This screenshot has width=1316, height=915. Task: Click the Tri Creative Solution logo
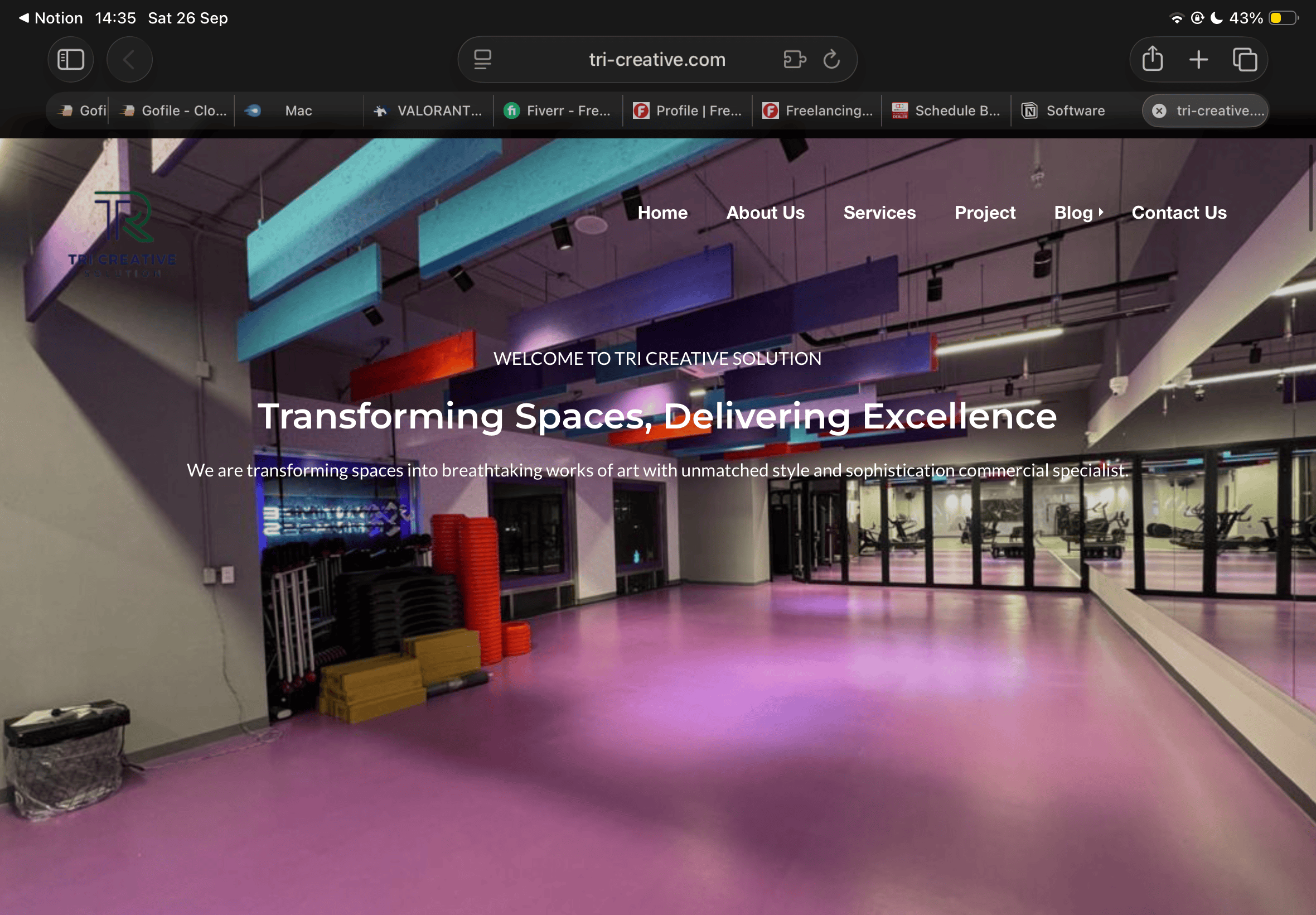pyautogui.click(x=123, y=234)
